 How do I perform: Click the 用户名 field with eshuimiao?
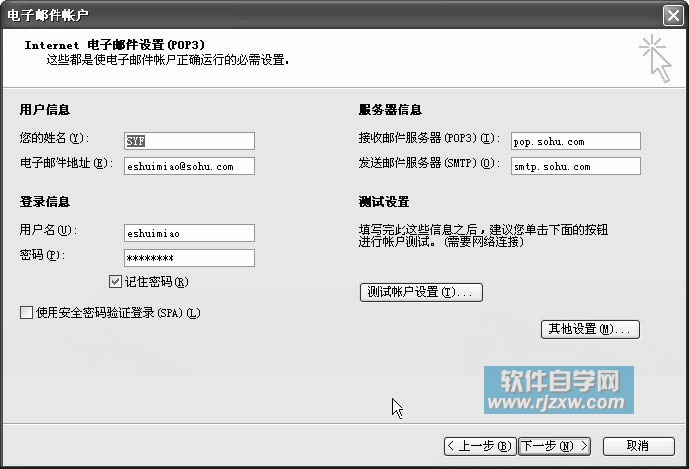[x=189, y=233]
